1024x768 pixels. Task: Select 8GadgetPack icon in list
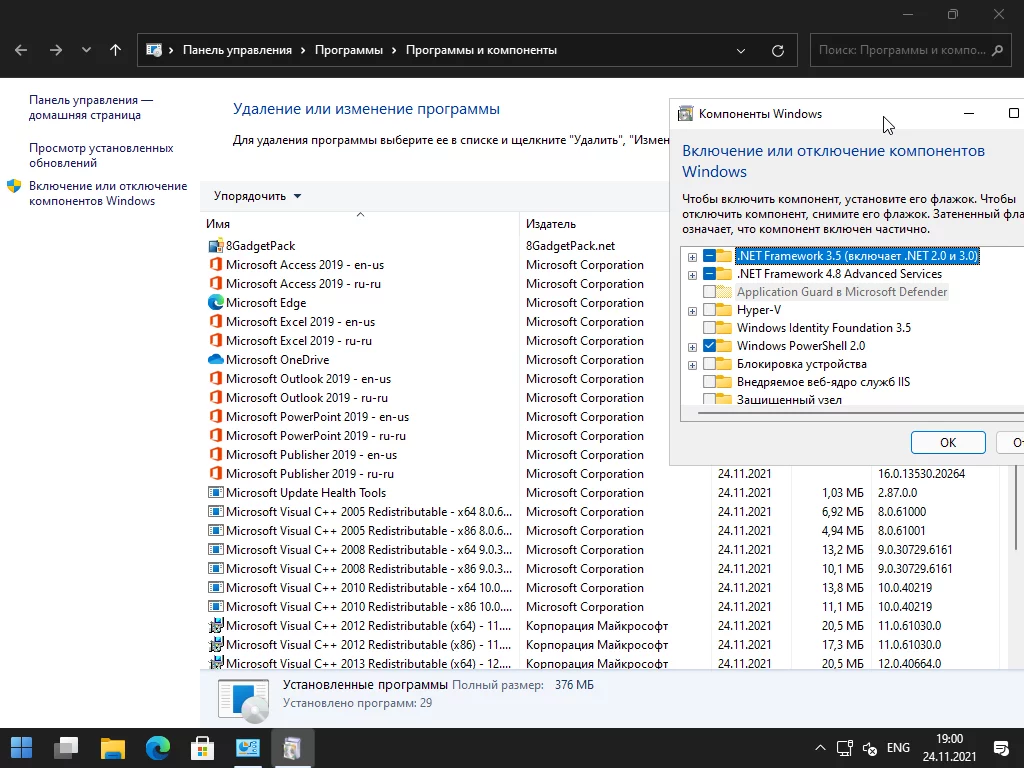coord(216,246)
